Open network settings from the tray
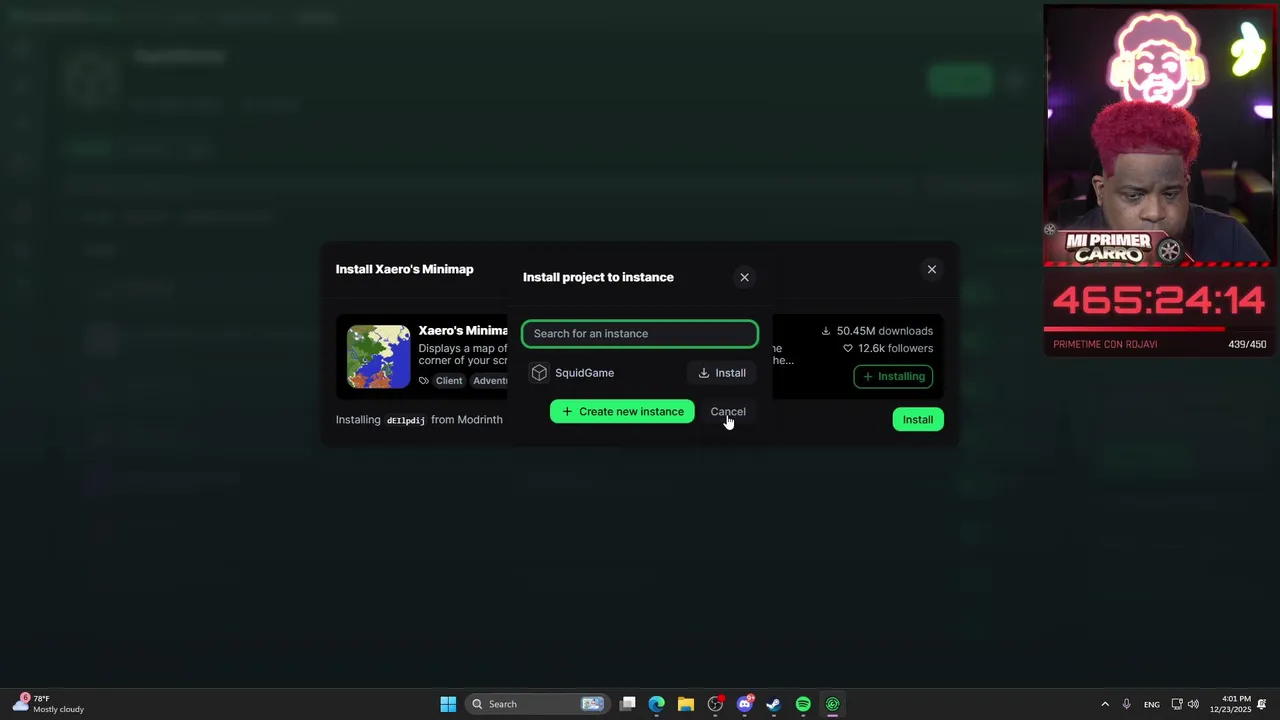Screen dimensions: 1280x720 (1177, 704)
